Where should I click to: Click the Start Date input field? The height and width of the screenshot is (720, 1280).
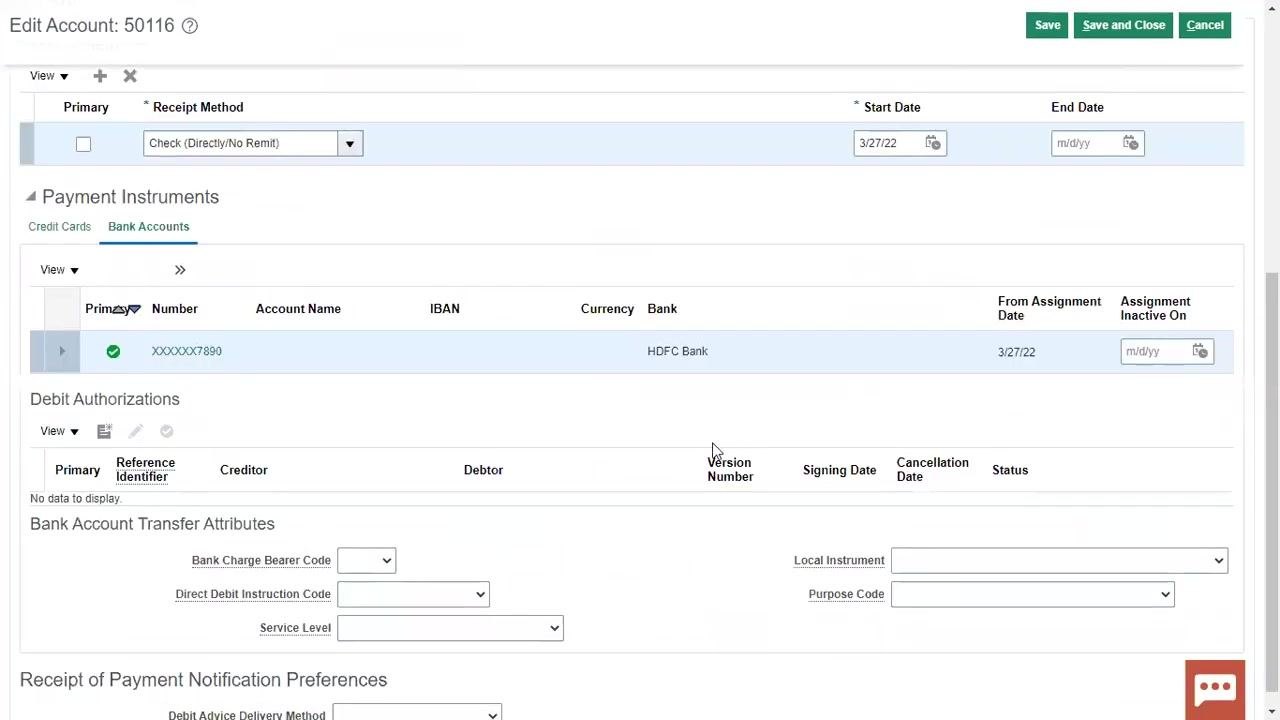(x=888, y=143)
